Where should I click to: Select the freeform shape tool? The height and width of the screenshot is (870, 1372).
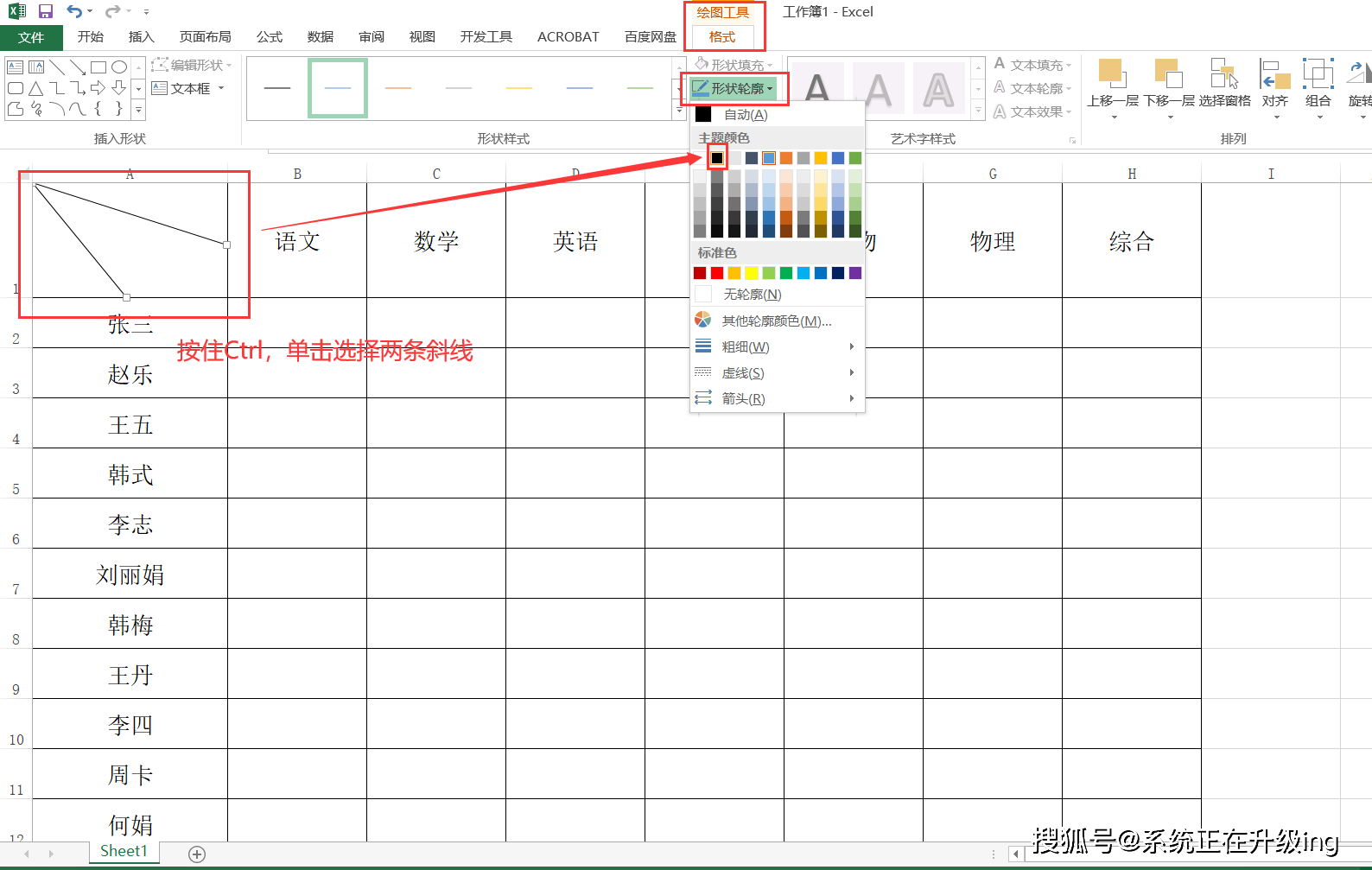15,109
